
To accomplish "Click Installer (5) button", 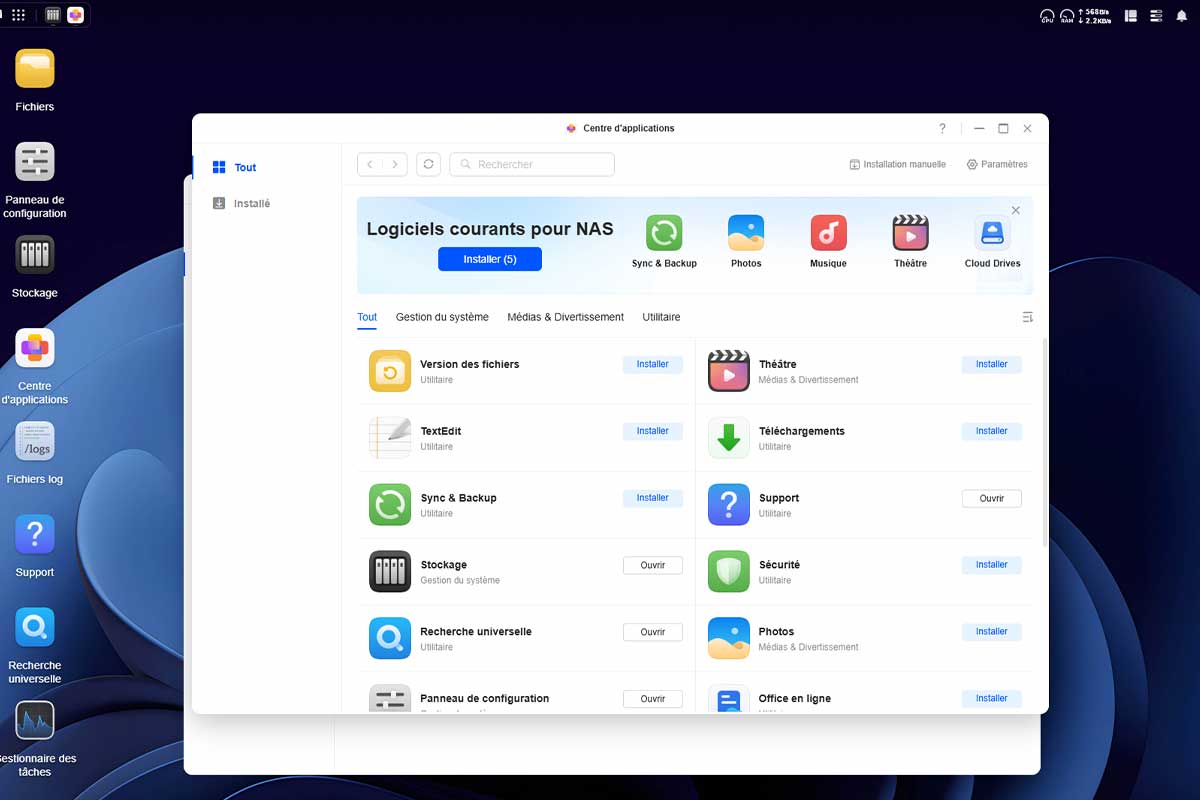I will click(x=490, y=259).
